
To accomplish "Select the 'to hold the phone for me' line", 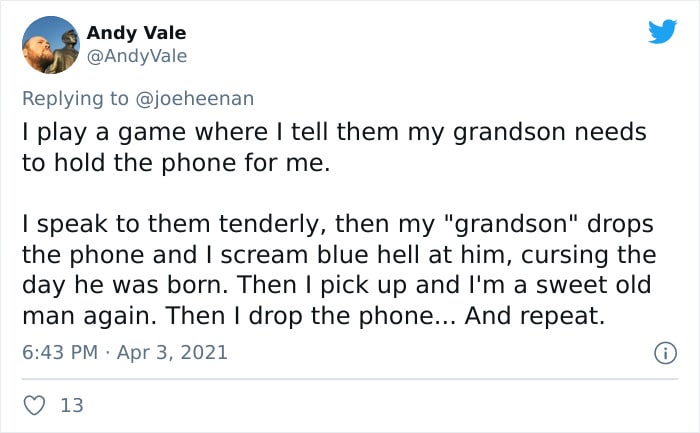I will 176,162.
